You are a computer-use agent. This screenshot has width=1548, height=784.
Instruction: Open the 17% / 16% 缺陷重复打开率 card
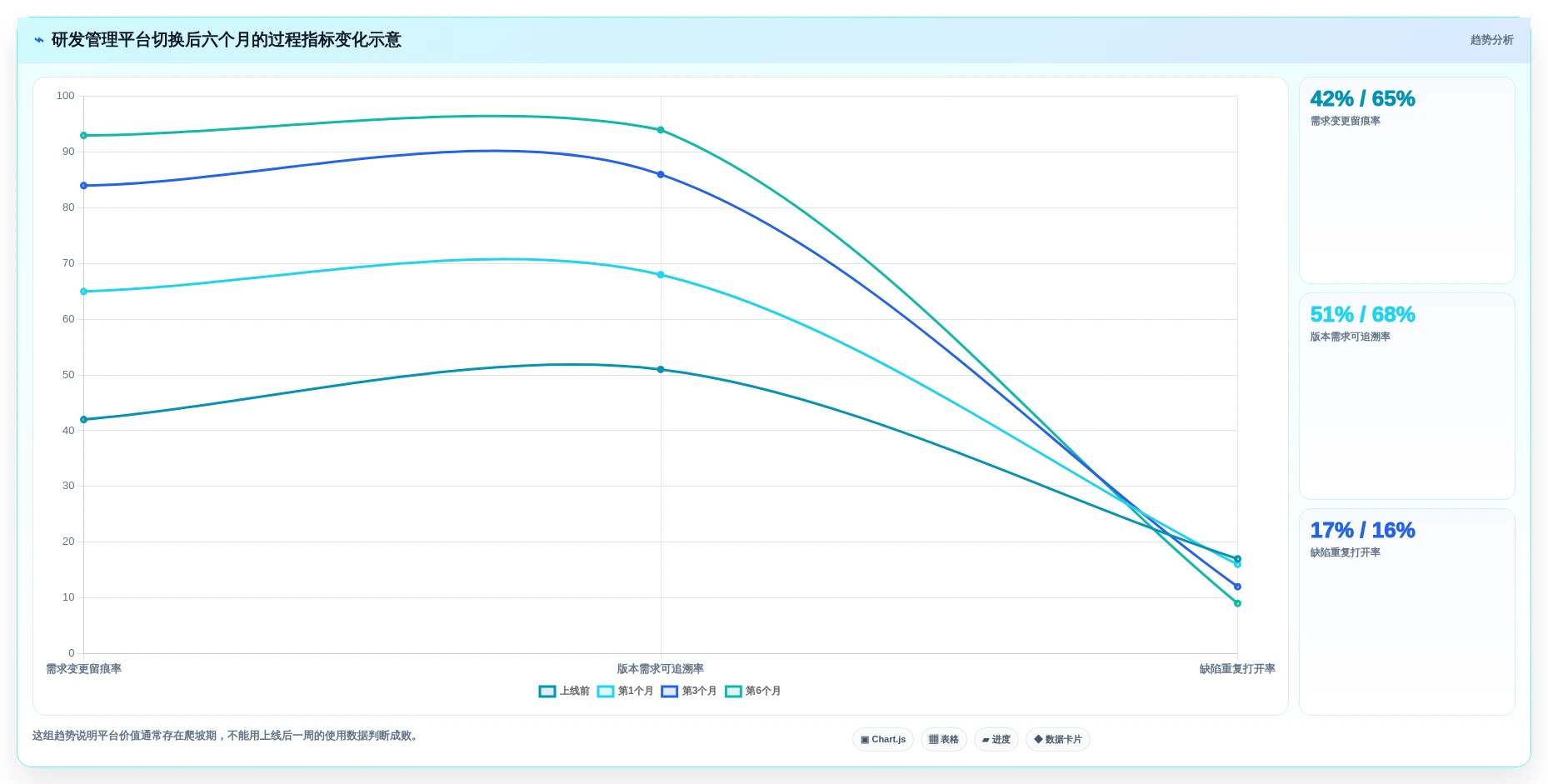point(1407,612)
